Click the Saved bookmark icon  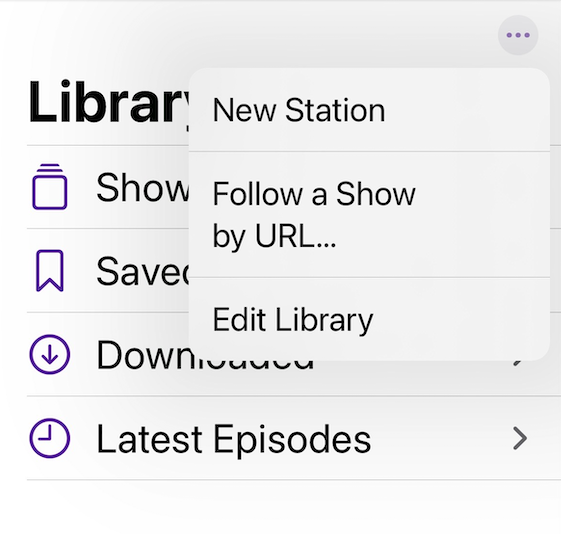(50, 271)
